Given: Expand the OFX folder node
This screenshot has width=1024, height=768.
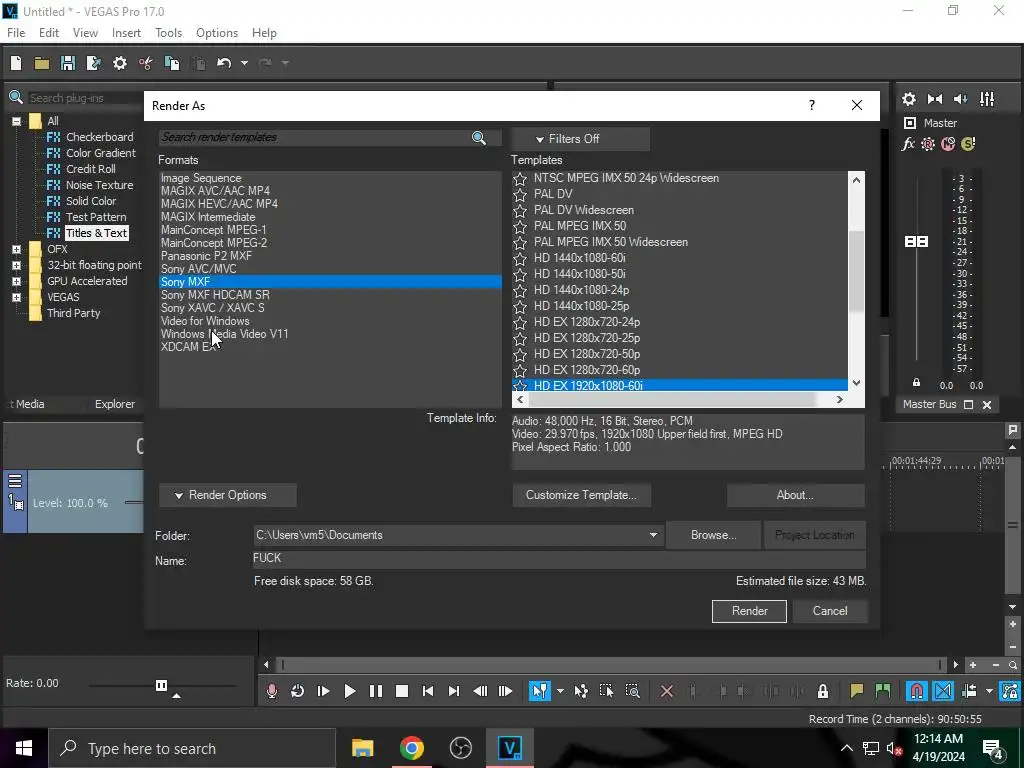Looking at the screenshot, I should pyautogui.click(x=16, y=249).
